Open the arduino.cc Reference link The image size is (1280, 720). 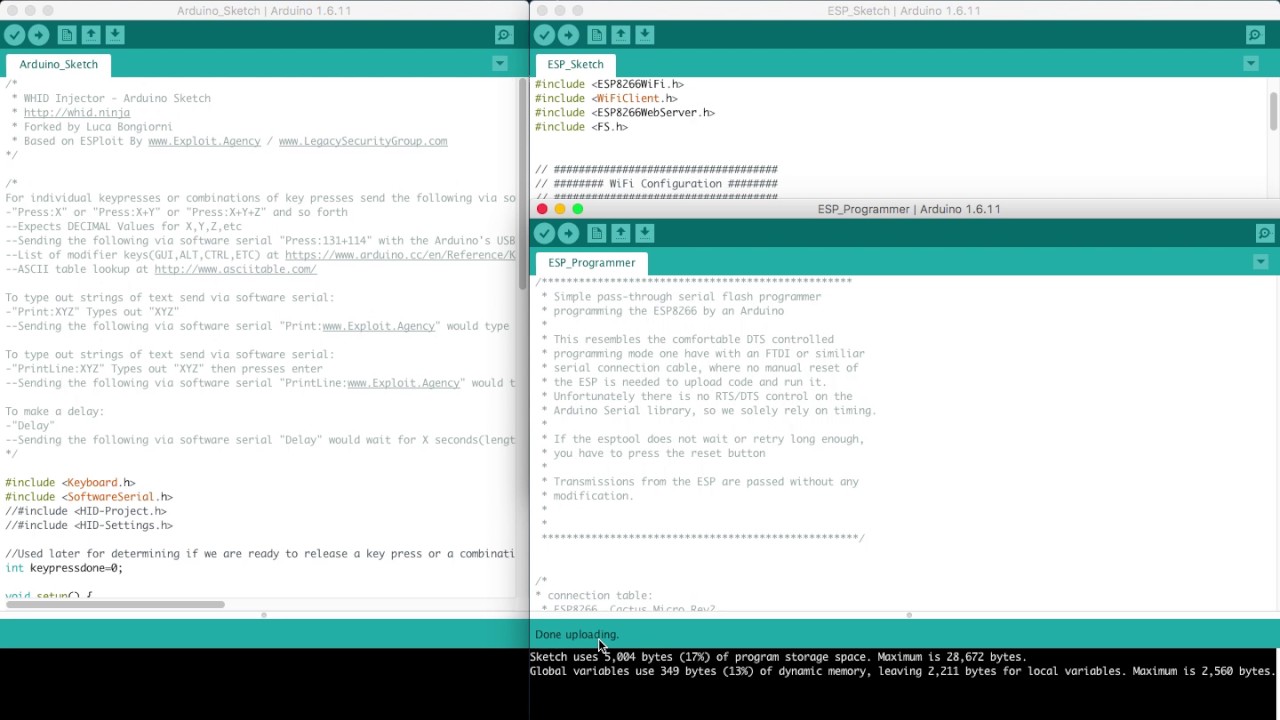[x=400, y=255]
